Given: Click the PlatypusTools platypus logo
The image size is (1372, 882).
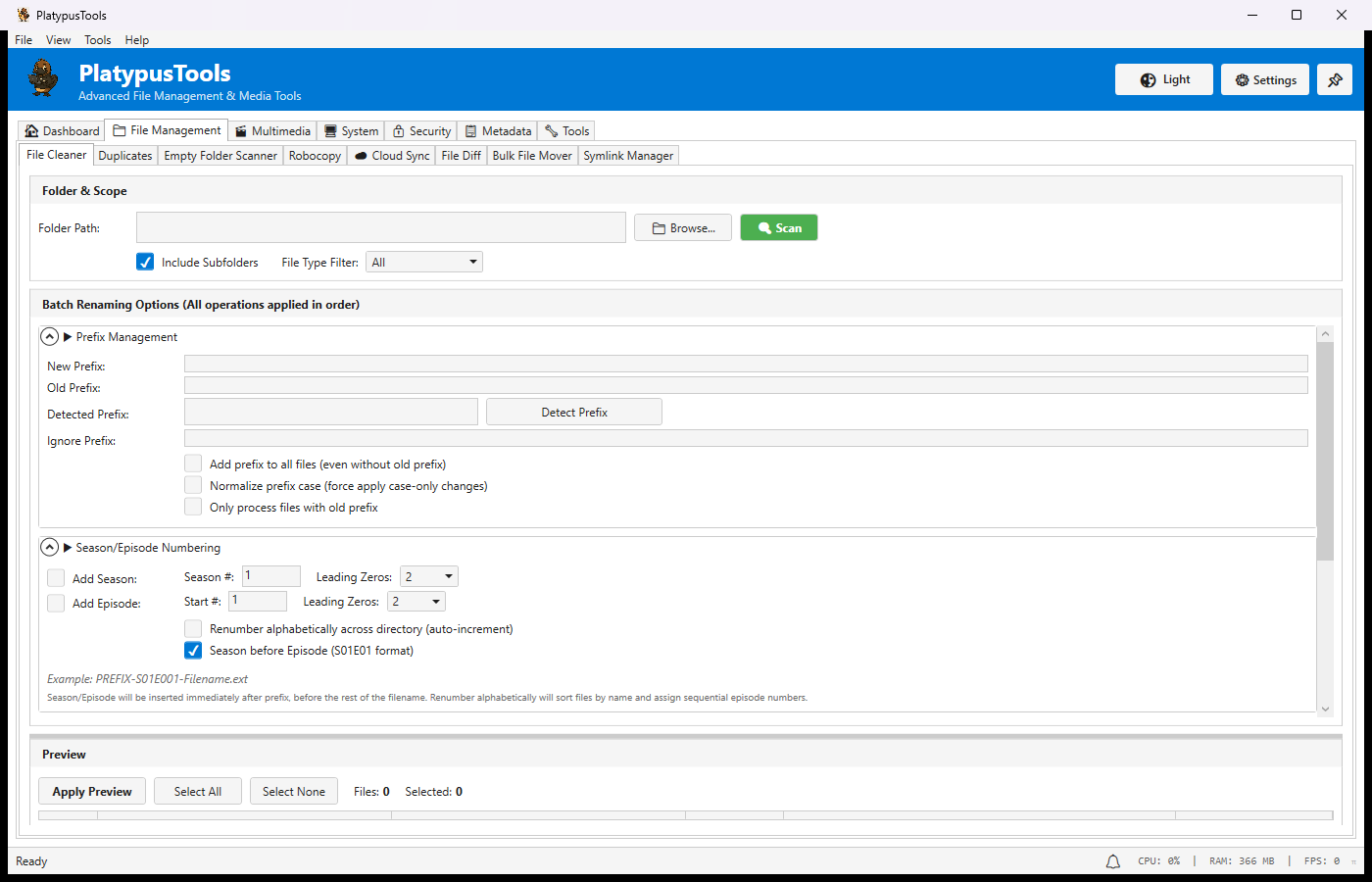Looking at the screenshot, I should click(x=43, y=78).
